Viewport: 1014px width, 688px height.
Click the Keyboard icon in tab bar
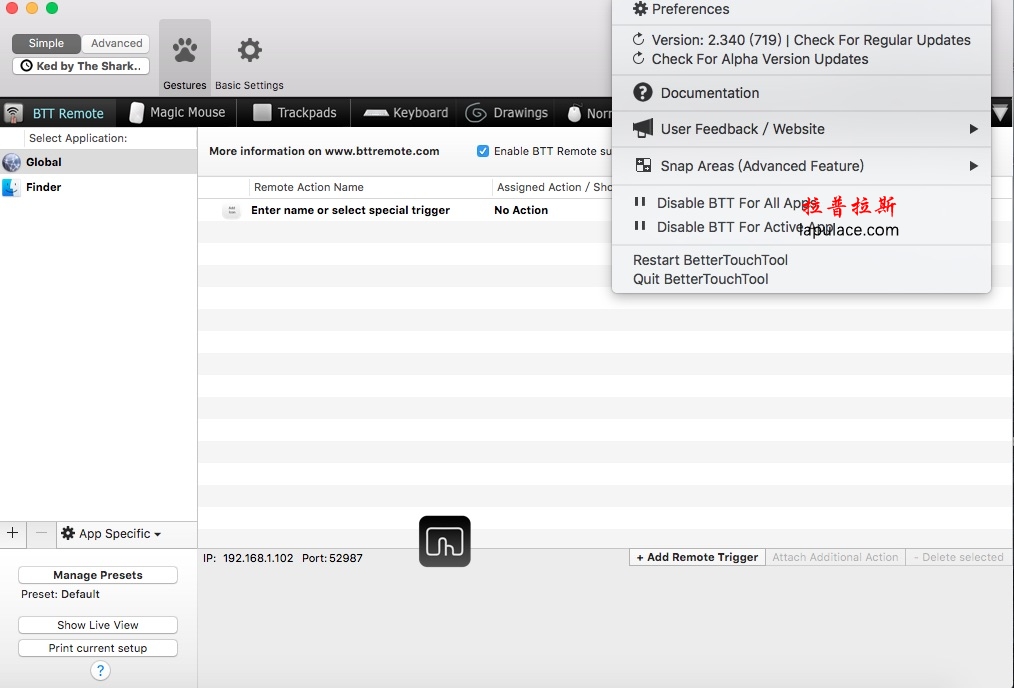click(x=376, y=113)
